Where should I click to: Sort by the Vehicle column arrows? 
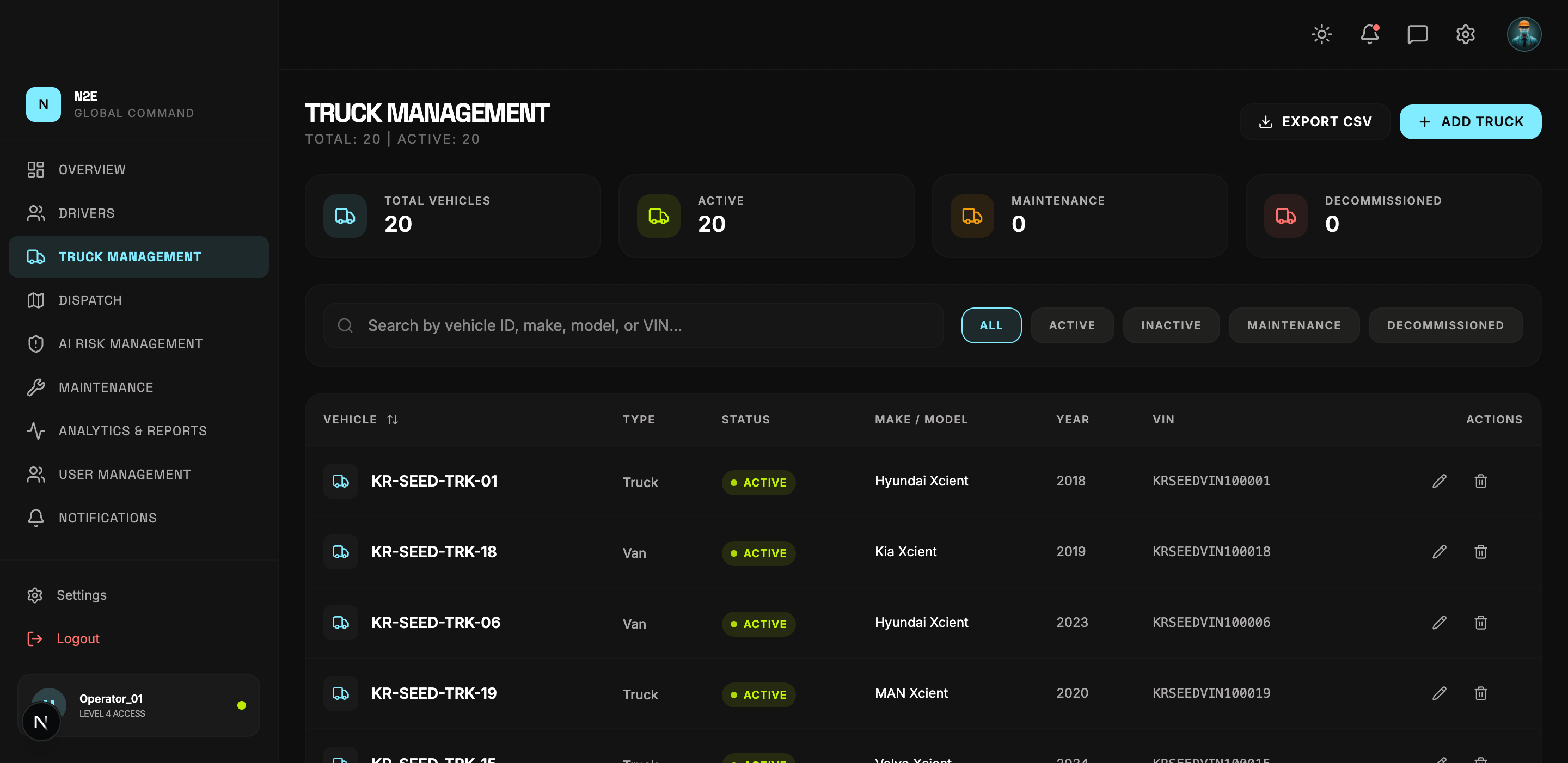393,419
